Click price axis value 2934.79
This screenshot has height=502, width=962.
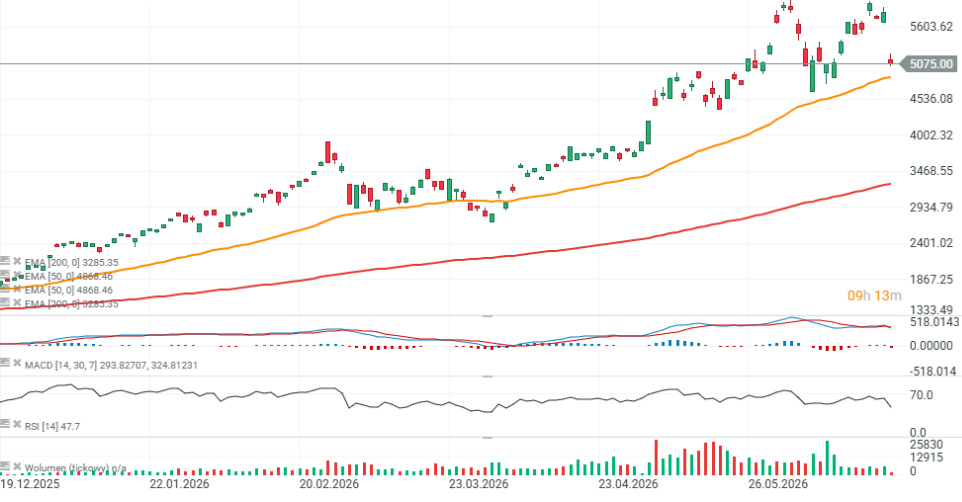pos(931,207)
